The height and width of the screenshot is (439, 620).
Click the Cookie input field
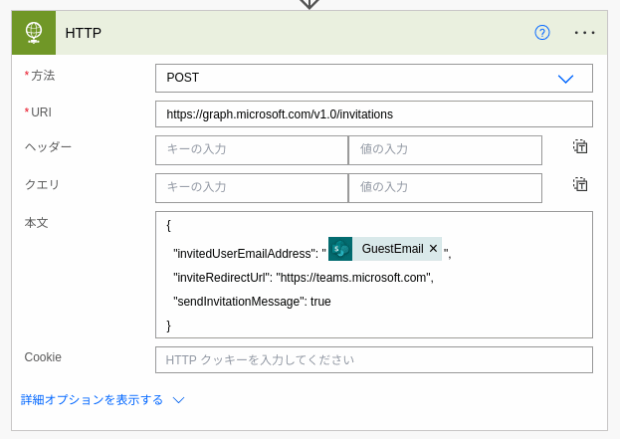pyautogui.click(x=374, y=360)
